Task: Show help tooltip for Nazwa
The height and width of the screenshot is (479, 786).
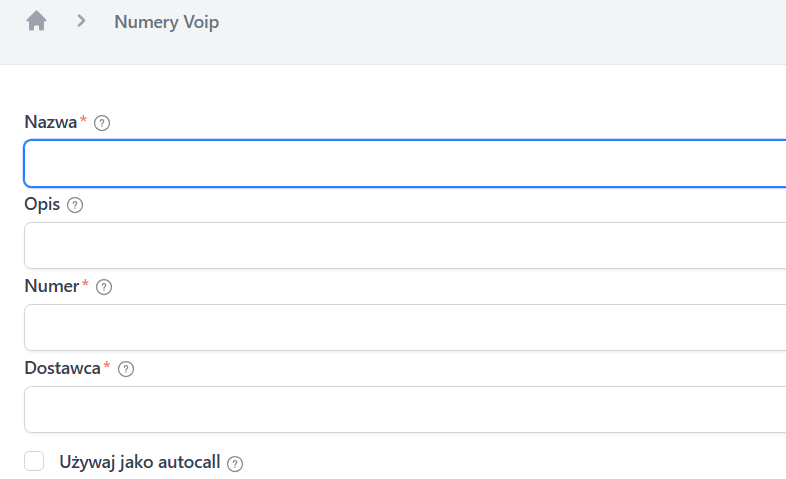Action: click(x=101, y=123)
